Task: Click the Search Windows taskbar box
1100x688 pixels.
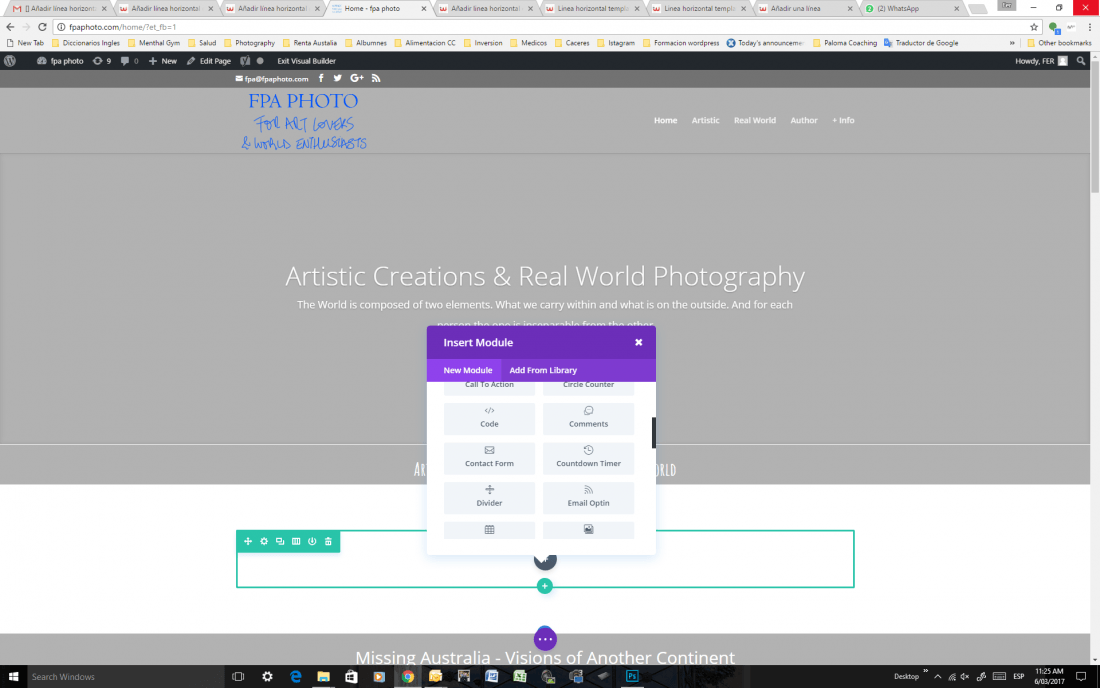Action: (x=125, y=677)
